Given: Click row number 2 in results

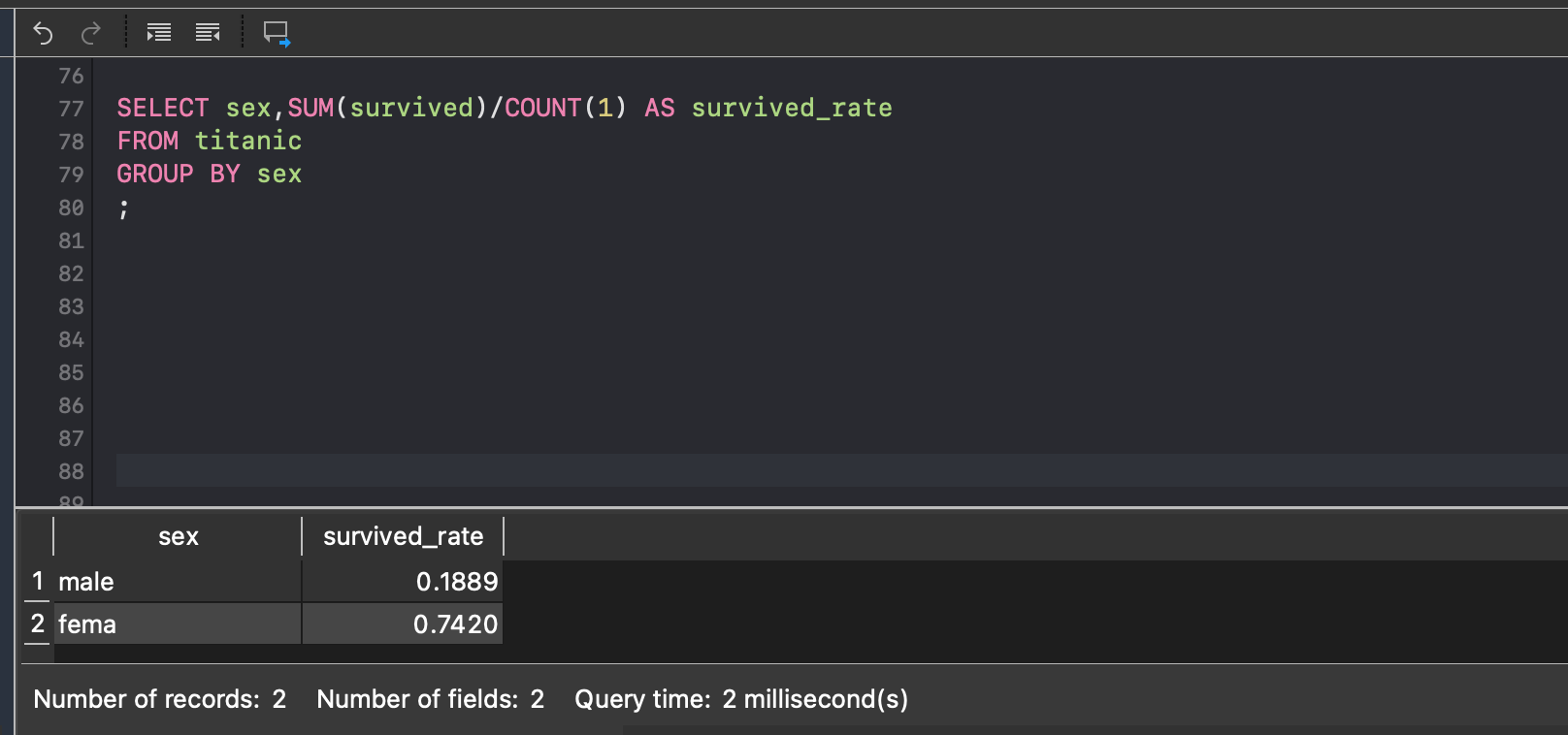Looking at the screenshot, I should coord(38,623).
